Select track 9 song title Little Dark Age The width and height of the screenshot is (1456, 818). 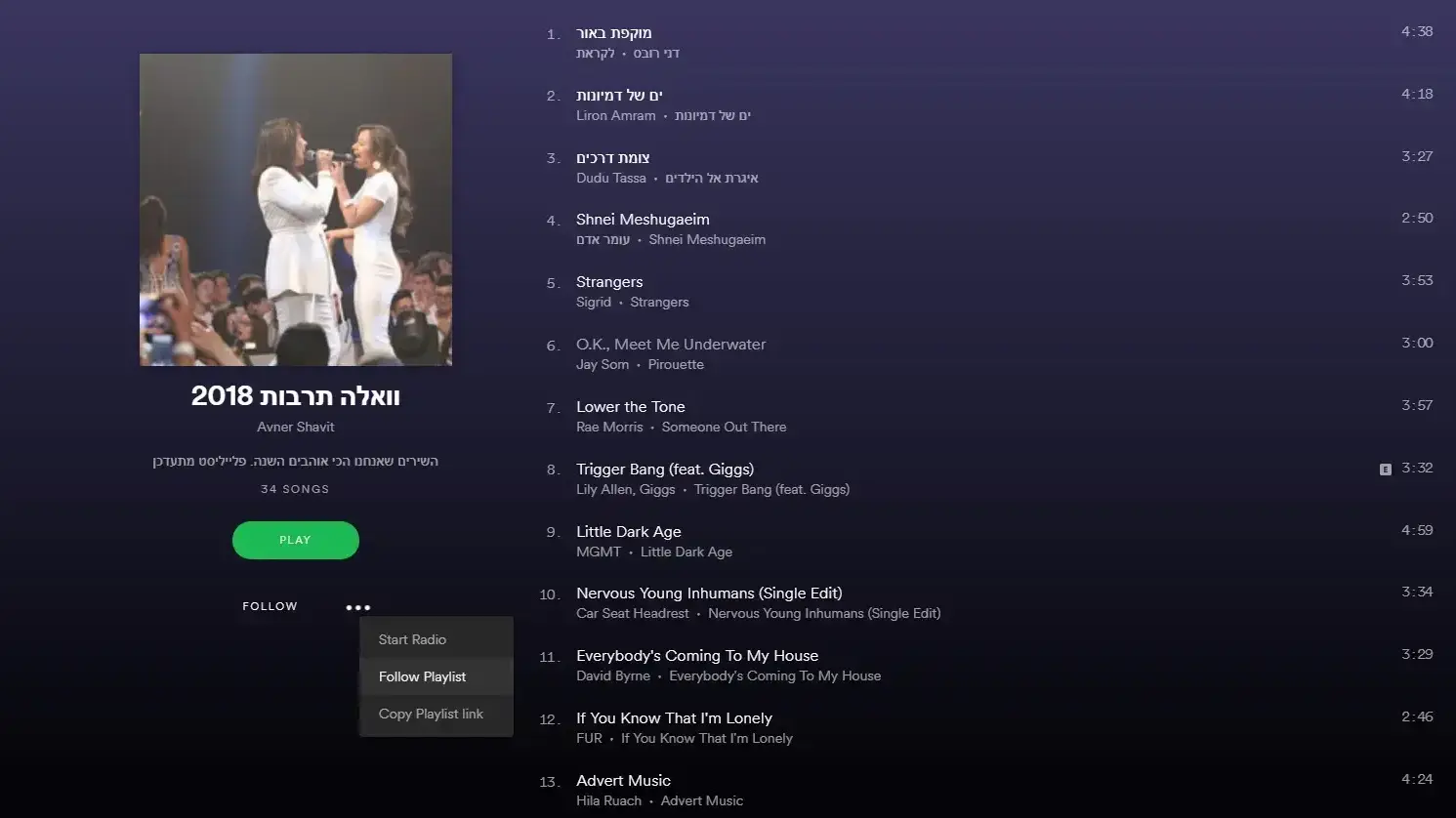[x=628, y=532]
